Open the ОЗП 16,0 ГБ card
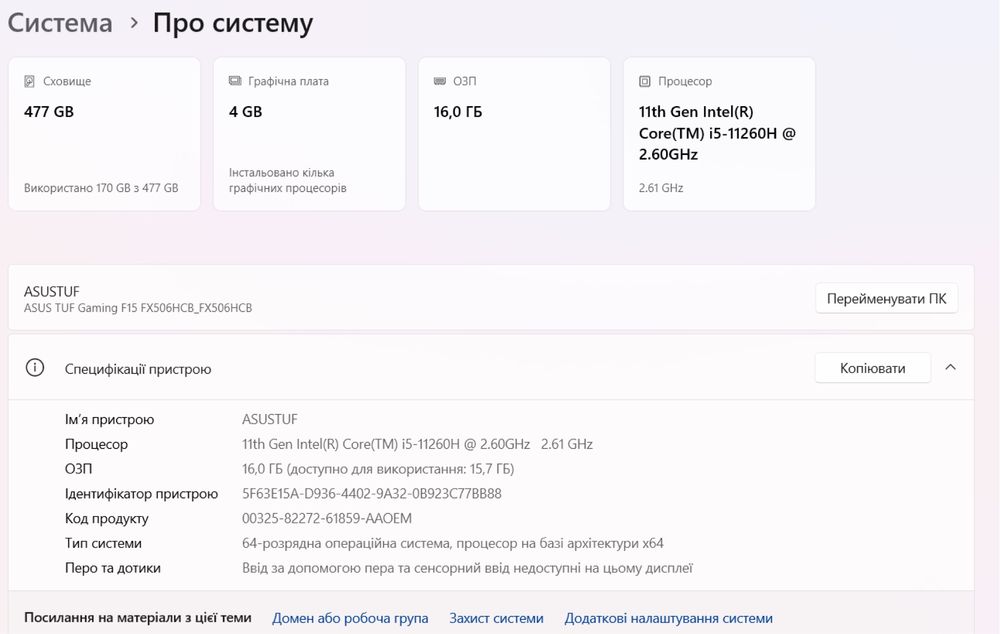The width and height of the screenshot is (1000, 634). point(515,134)
